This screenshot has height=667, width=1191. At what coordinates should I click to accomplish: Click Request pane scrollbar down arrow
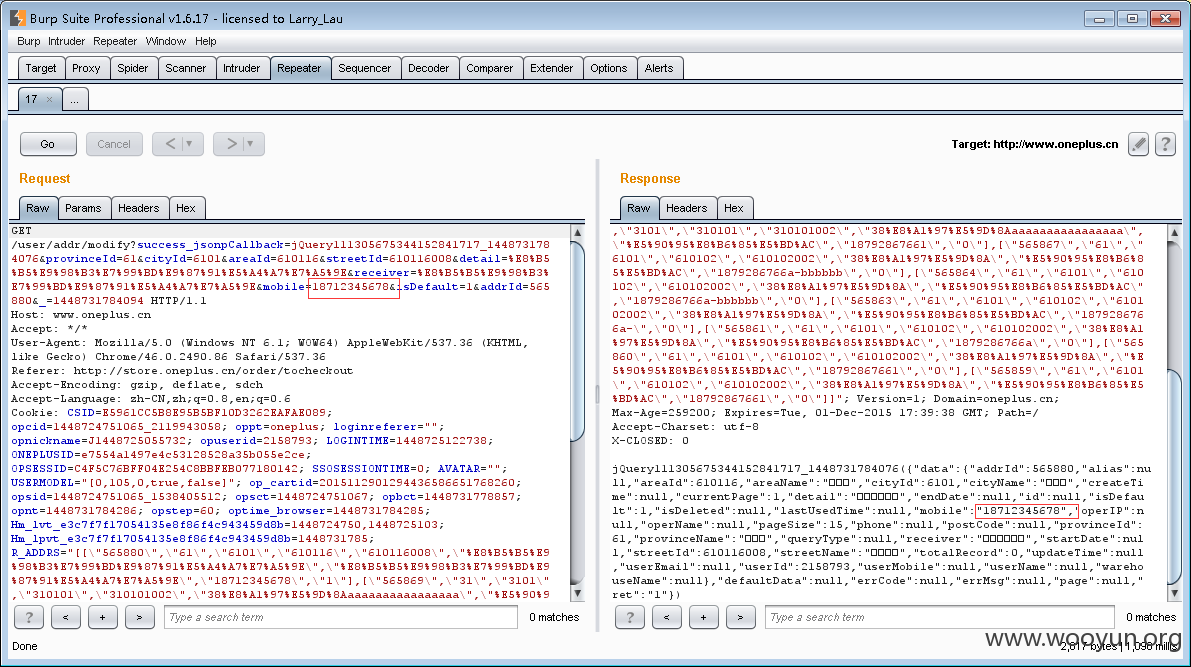(577, 593)
